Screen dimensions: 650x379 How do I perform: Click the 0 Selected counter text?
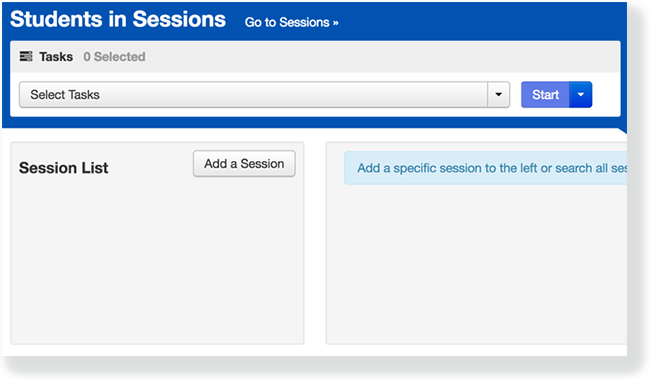coord(114,57)
